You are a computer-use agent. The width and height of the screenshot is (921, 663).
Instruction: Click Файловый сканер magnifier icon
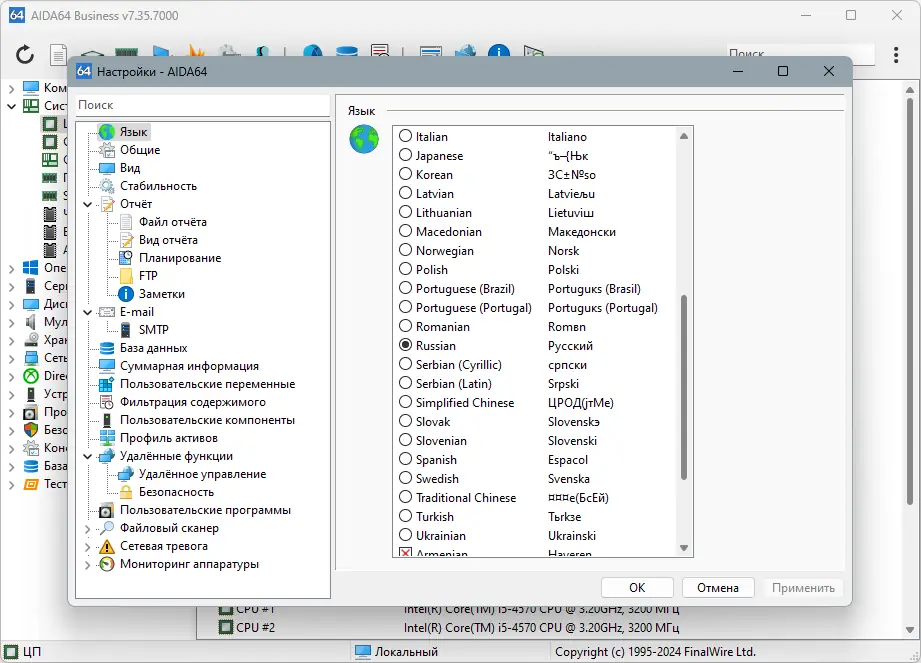107,528
